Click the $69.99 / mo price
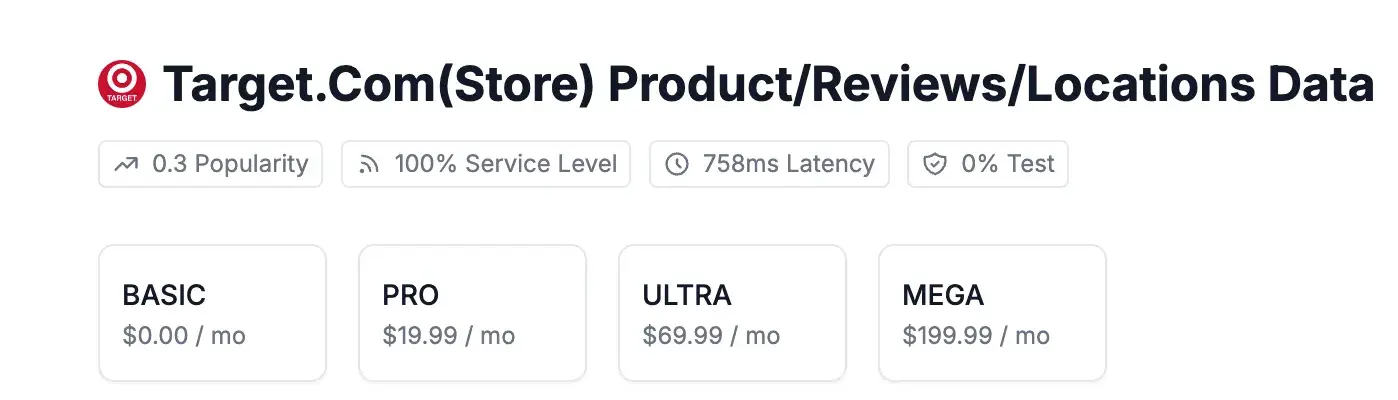Screen dimensions: 1398x400 (x=711, y=335)
